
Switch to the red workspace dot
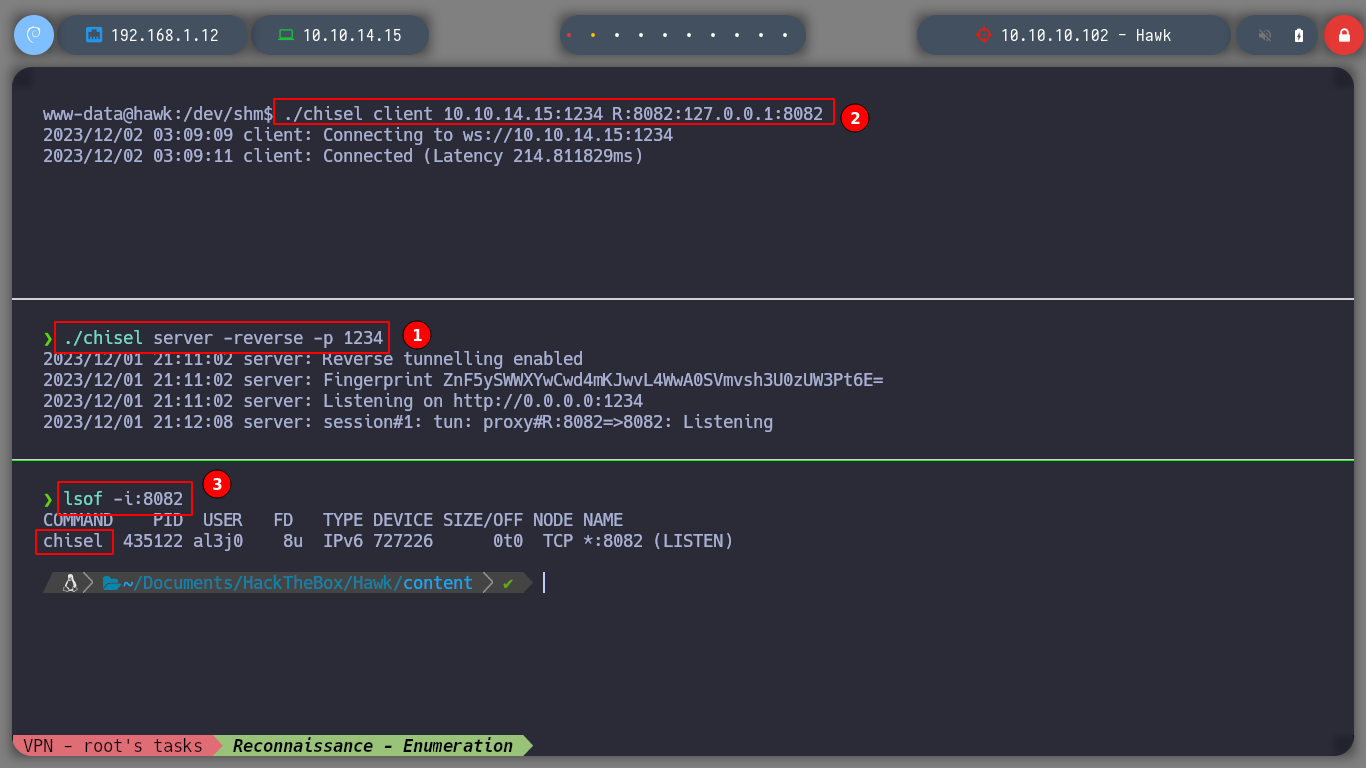569,35
